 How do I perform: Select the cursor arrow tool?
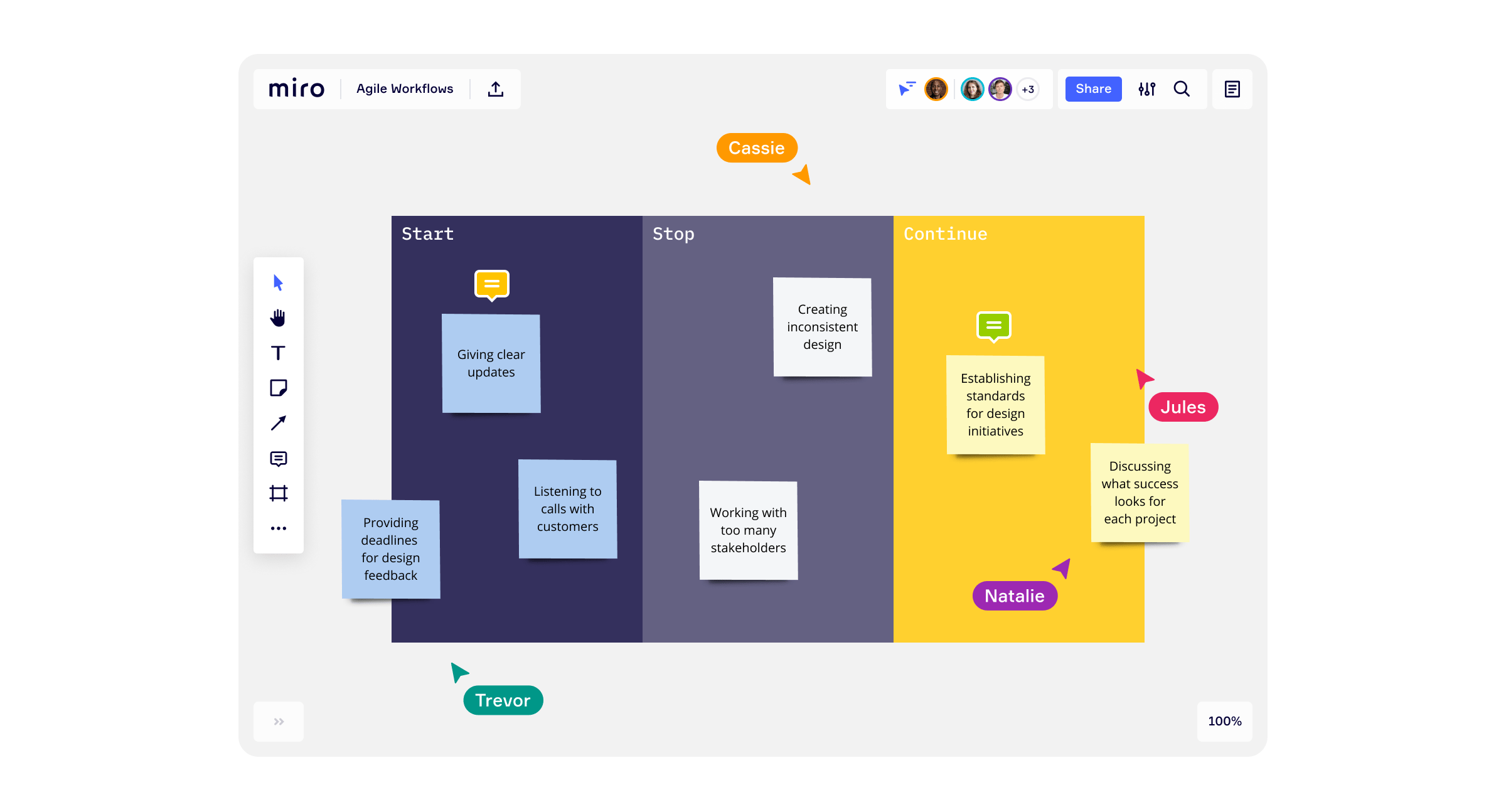tap(278, 283)
